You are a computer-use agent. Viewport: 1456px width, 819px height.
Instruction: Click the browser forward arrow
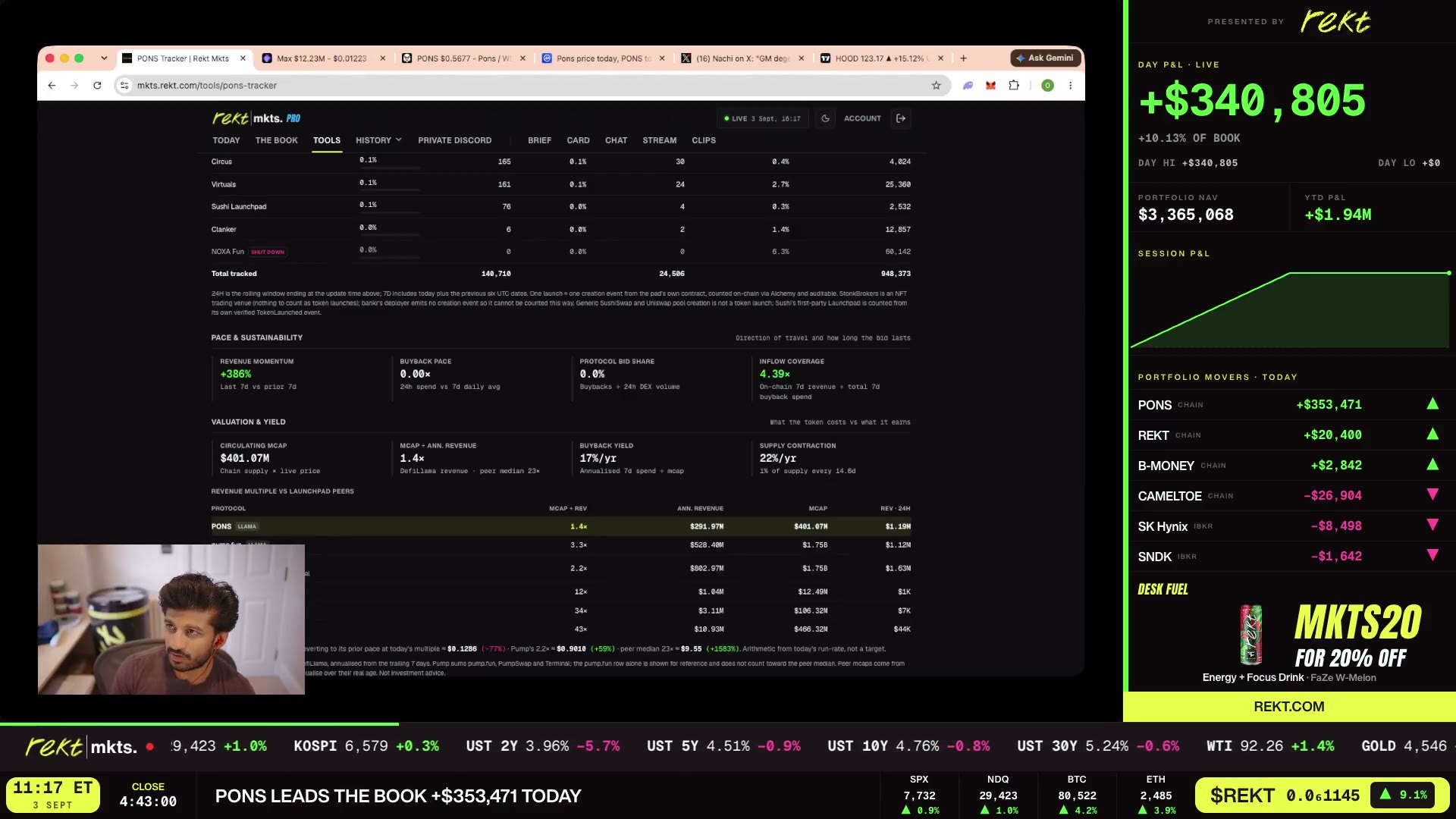pos(74,86)
